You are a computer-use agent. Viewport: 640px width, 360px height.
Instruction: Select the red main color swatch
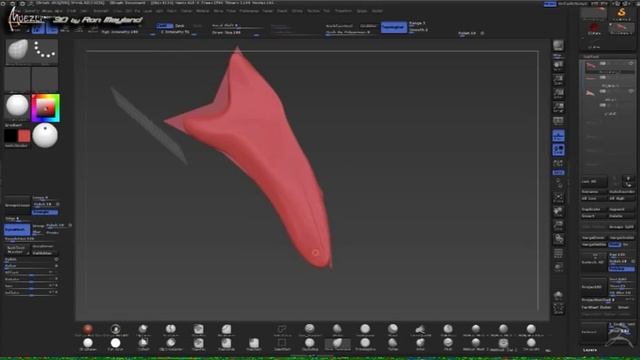tap(24, 136)
